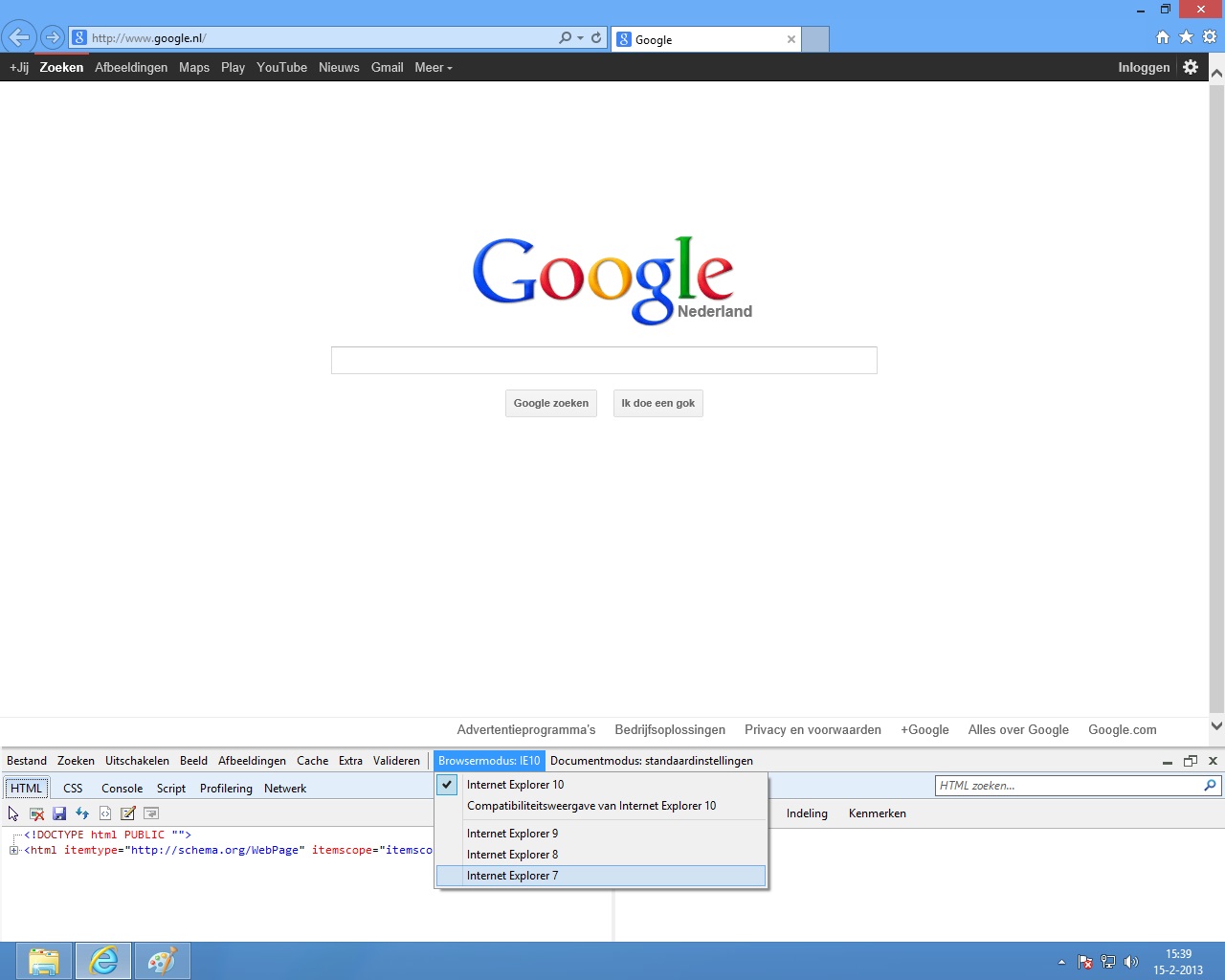Viewport: 1225px width, 980px height.
Task: Unpin the developer tools into separate window
Action: [x=1191, y=761]
